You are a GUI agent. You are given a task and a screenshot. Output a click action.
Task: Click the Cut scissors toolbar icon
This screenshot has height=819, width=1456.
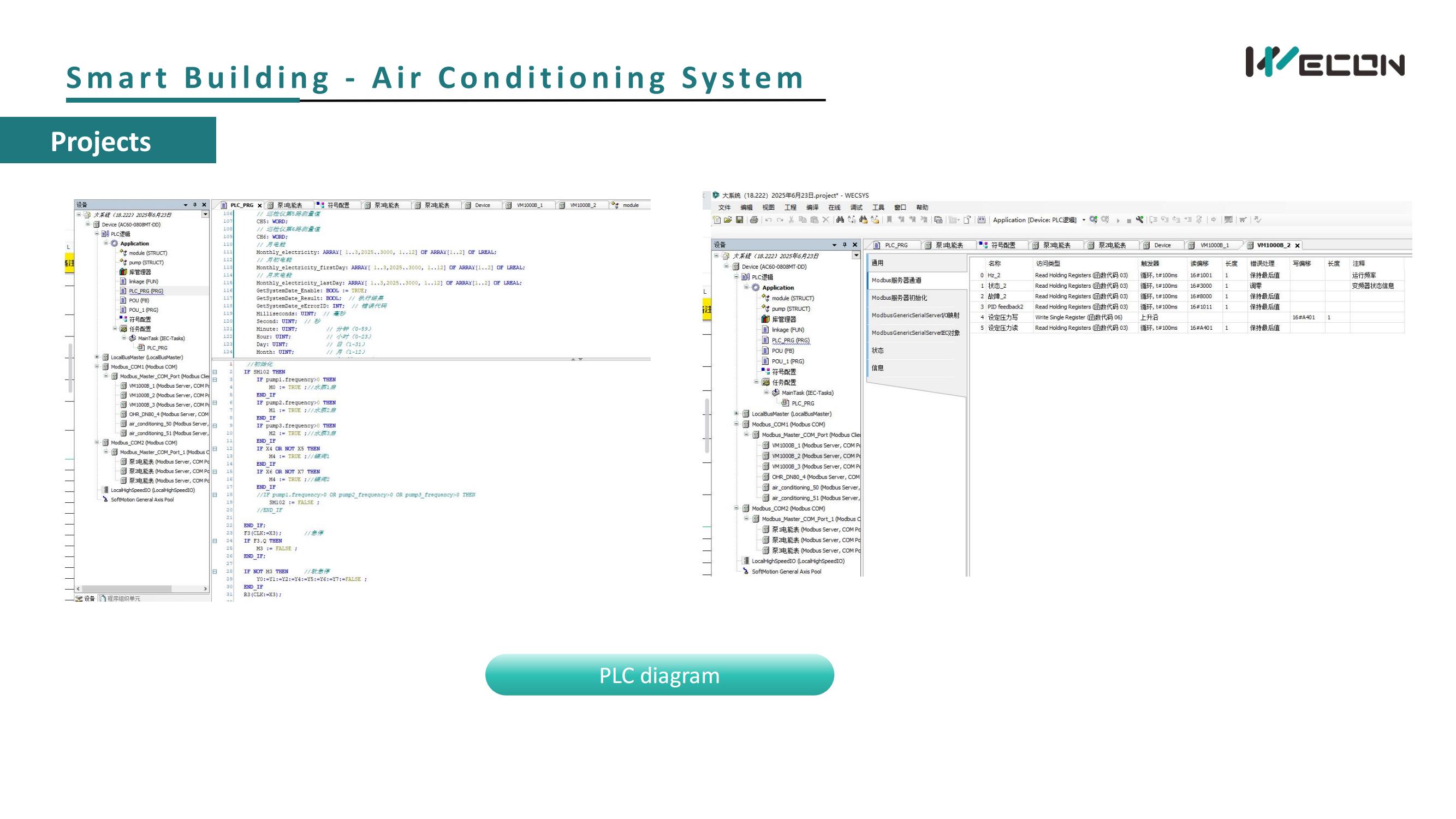pyautogui.click(x=791, y=220)
